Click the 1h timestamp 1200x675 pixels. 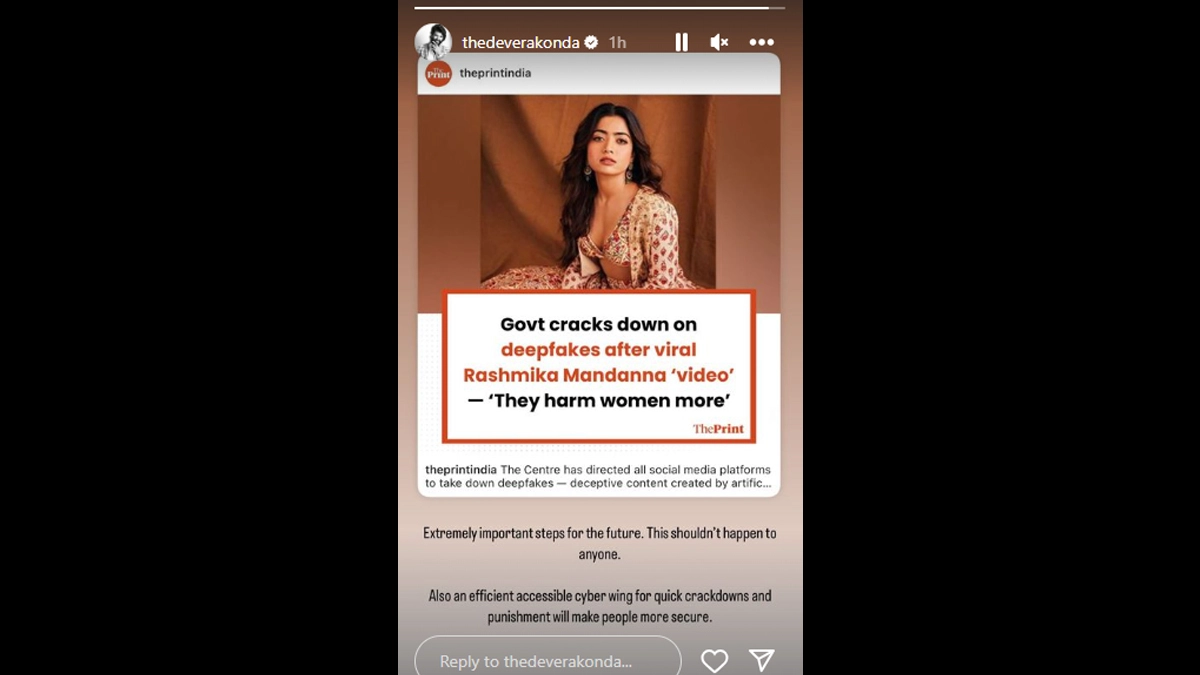coord(617,42)
